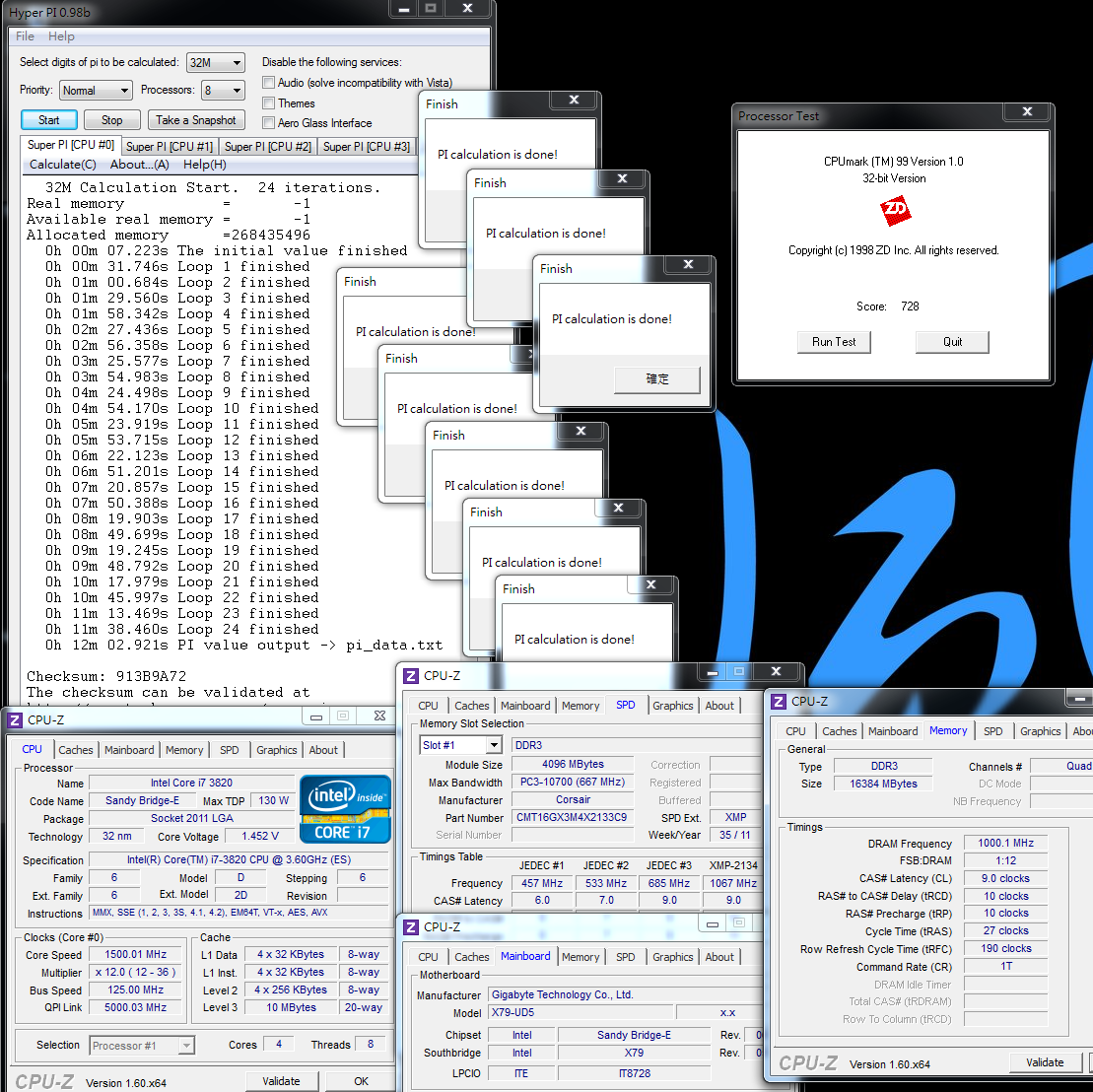Screen dimensions: 1093x1092
Task: Open Graphics tab in CPU-Z CPU window
Action: pyautogui.click(x=276, y=750)
